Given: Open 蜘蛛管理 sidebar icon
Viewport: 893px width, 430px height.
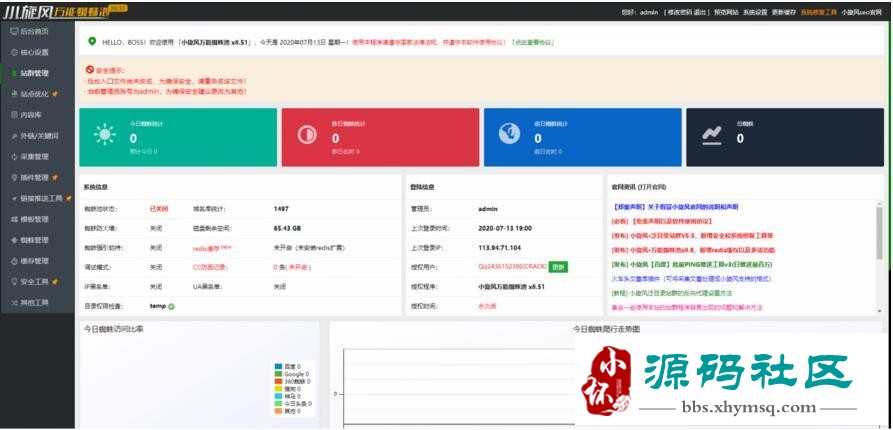Looking at the screenshot, I should pos(14,240).
